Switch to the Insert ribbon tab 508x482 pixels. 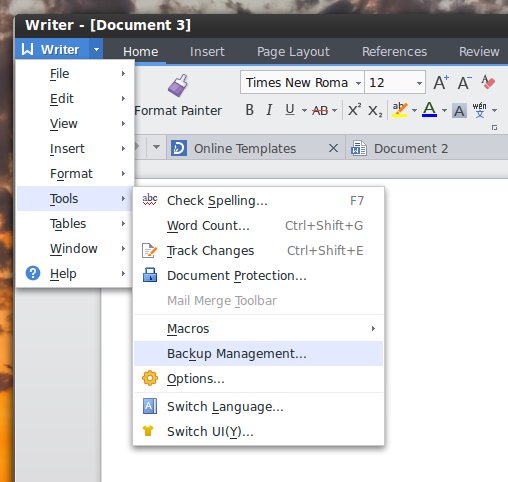click(207, 52)
